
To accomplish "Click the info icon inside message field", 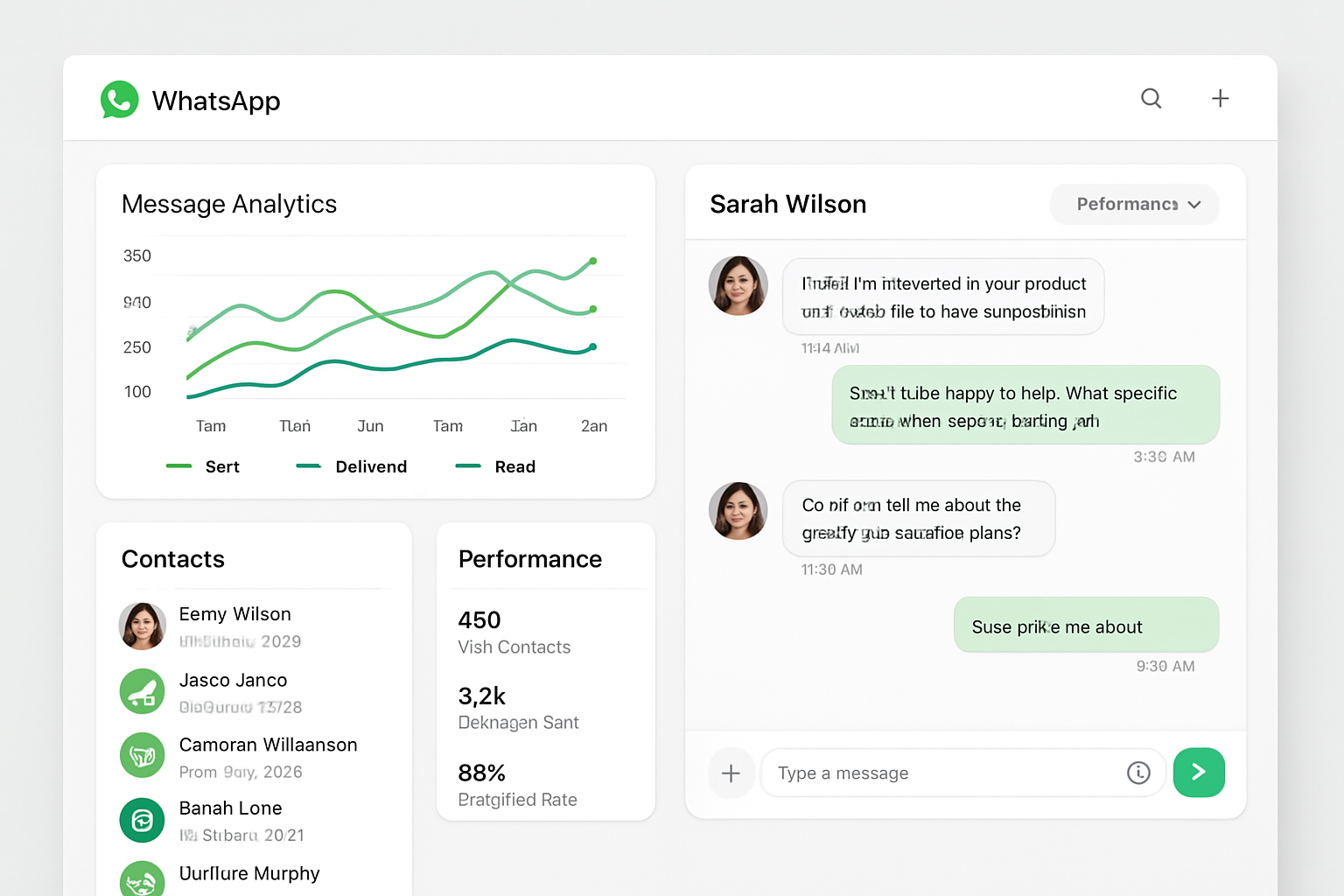I will point(1138,773).
